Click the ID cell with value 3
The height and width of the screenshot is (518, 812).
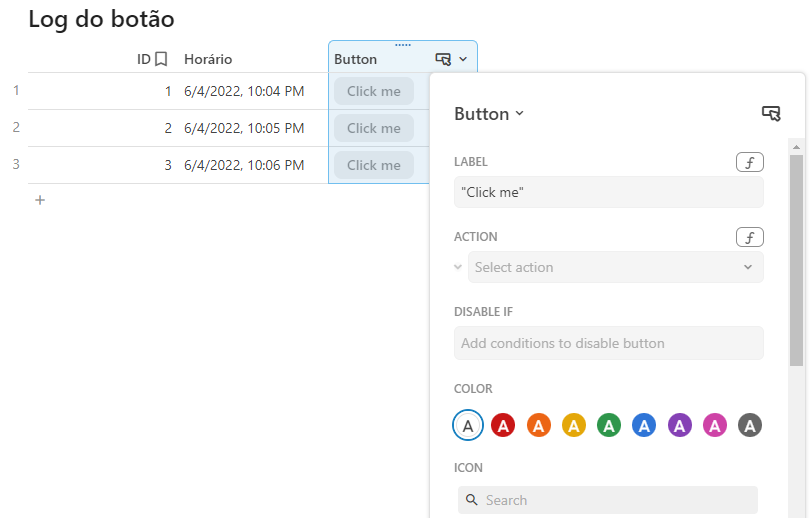click(x=168, y=165)
